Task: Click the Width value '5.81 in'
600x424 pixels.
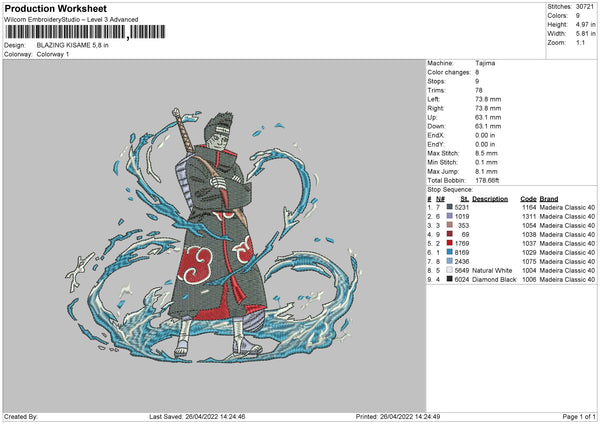Action: pyautogui.click(x=585, y=34)
